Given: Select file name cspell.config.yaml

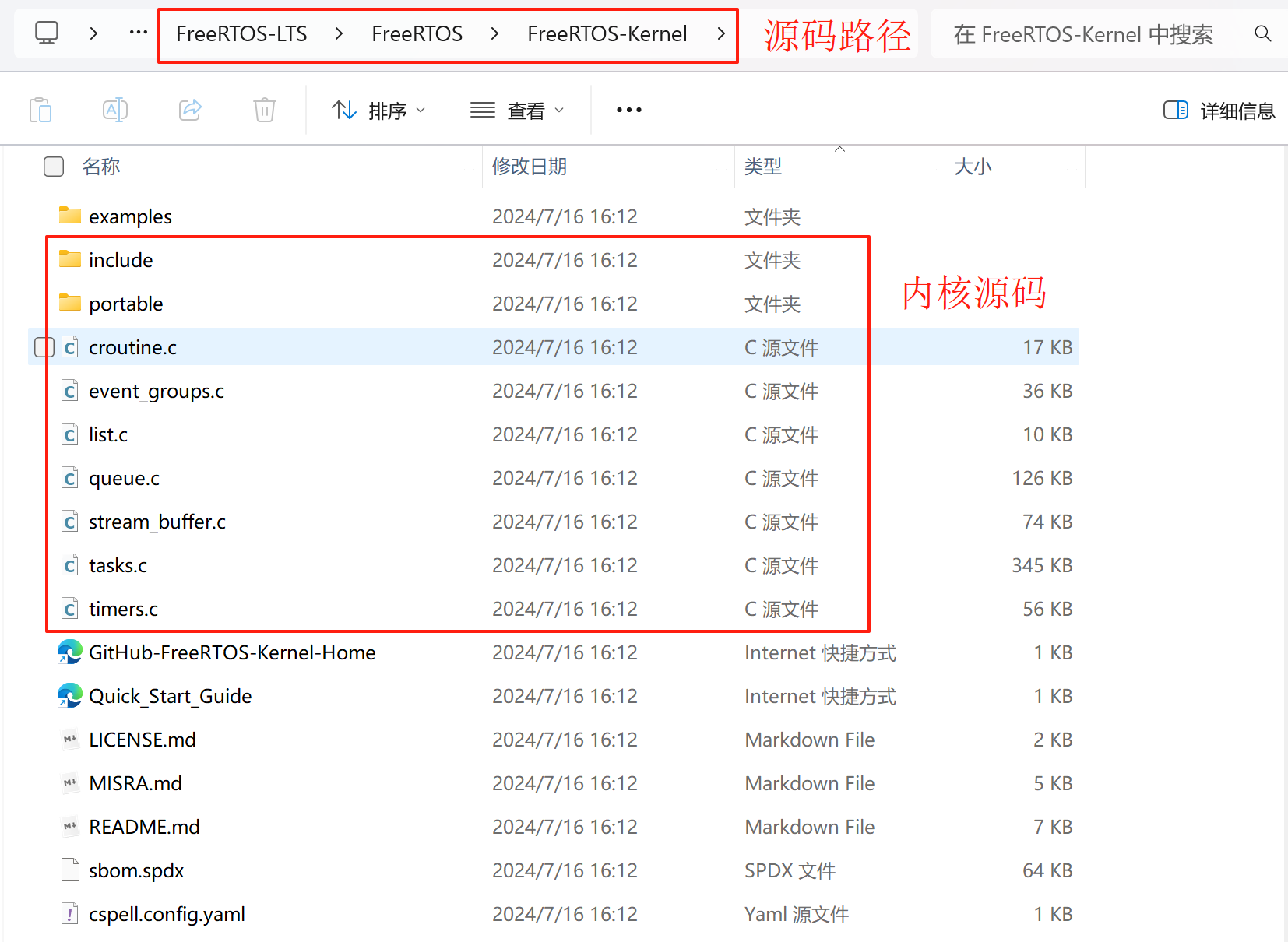Looking at the screenshot, I should 167,914.
